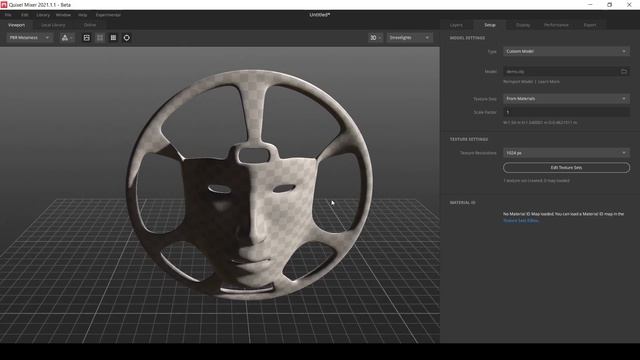Switch to the Export tab
The height and width of the screenshot is (360, 640).
[x=590, y=25]
